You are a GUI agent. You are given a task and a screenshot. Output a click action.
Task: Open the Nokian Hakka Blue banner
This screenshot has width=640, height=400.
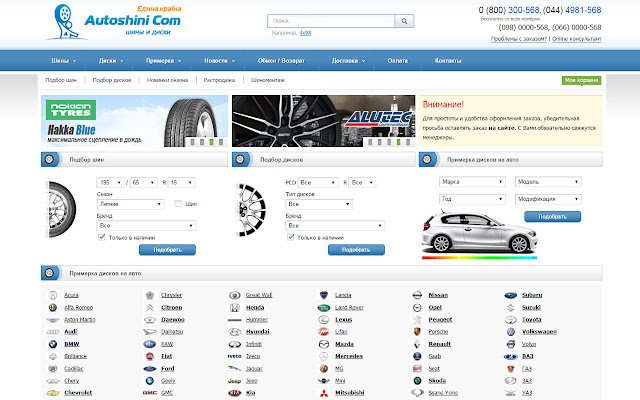pyautogui.click(x=134, y=121)
